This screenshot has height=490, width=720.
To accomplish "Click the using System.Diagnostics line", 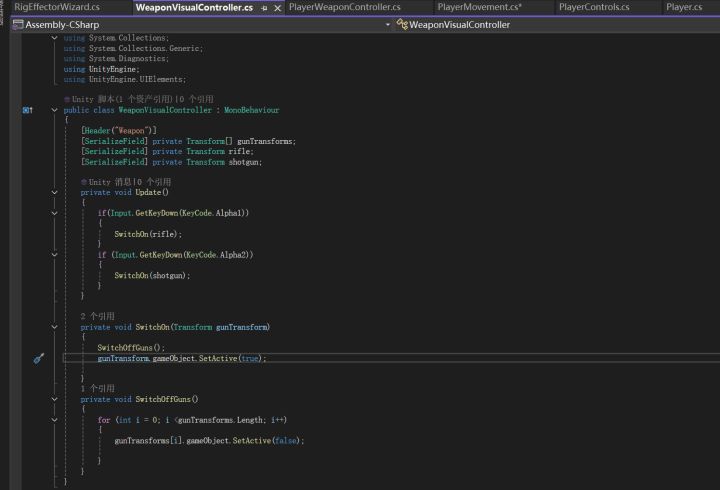I will (x=116, y=58).
